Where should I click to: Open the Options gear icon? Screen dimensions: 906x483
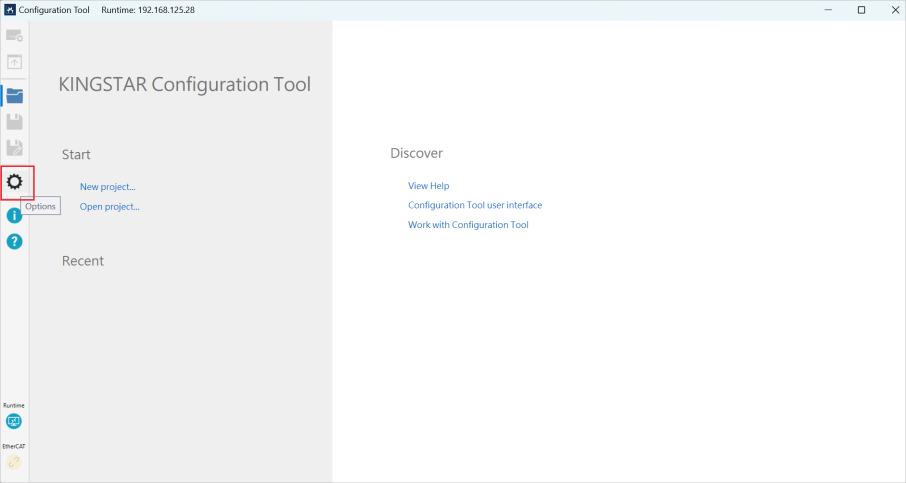tap(14, 182)
